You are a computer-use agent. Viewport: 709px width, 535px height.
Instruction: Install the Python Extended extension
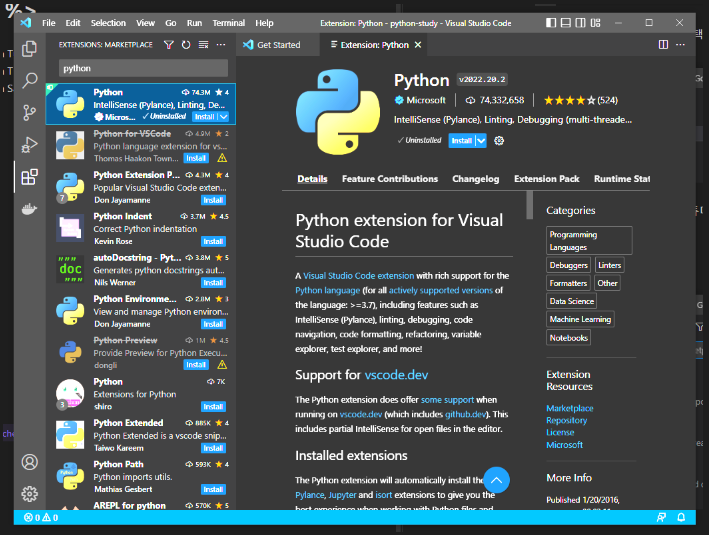(213, 448)
